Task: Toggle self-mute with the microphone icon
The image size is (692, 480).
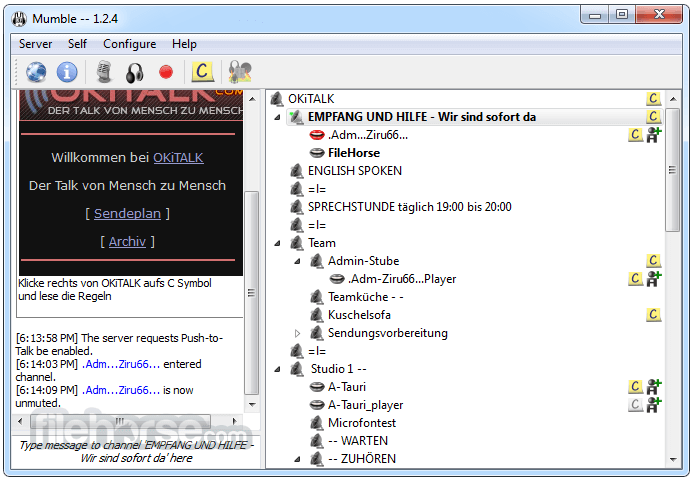Action: tap(104, 72)
